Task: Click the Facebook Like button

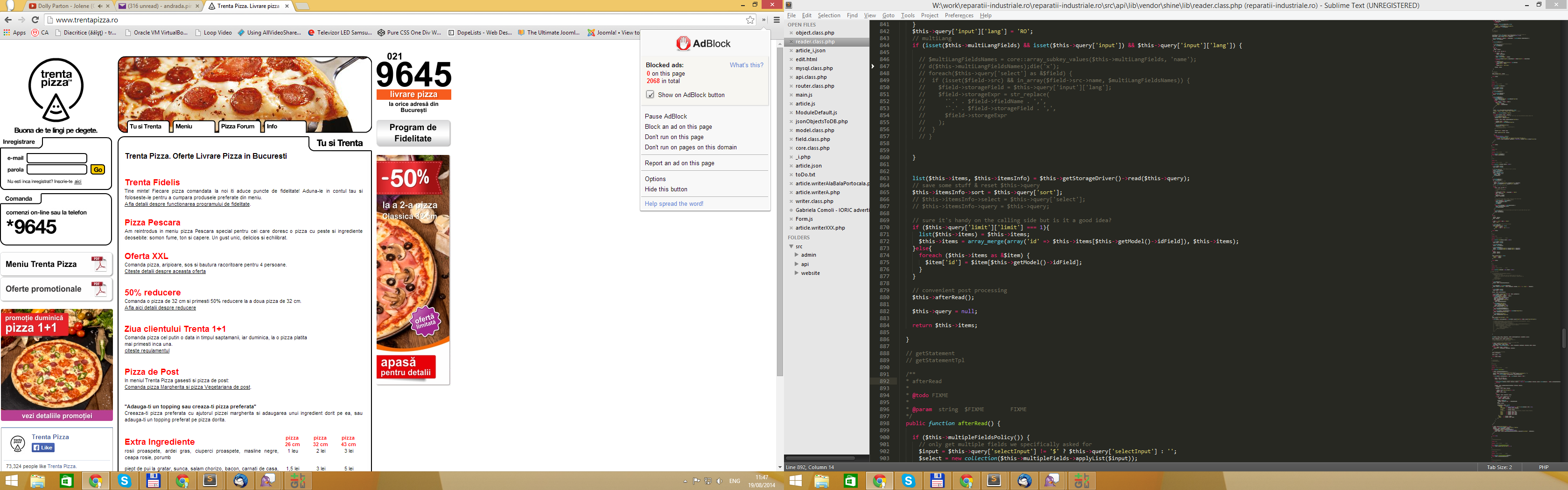Action: click(x=43, y=448)
